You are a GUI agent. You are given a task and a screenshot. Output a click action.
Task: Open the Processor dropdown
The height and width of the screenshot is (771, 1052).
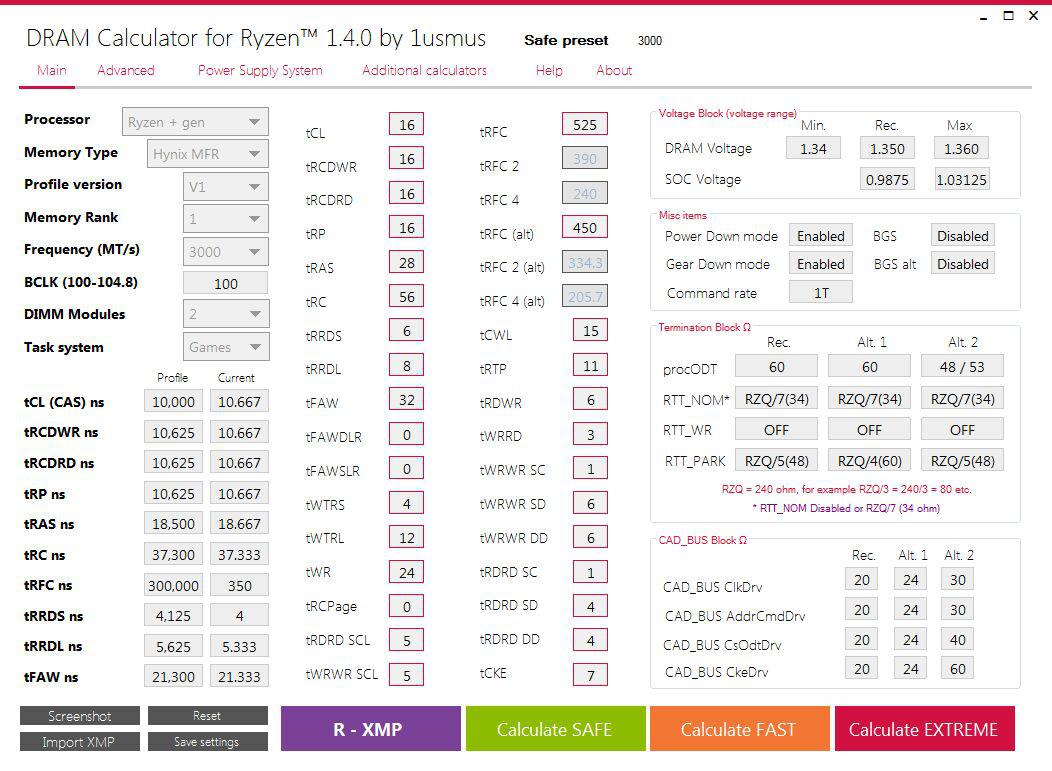[195, 122]
